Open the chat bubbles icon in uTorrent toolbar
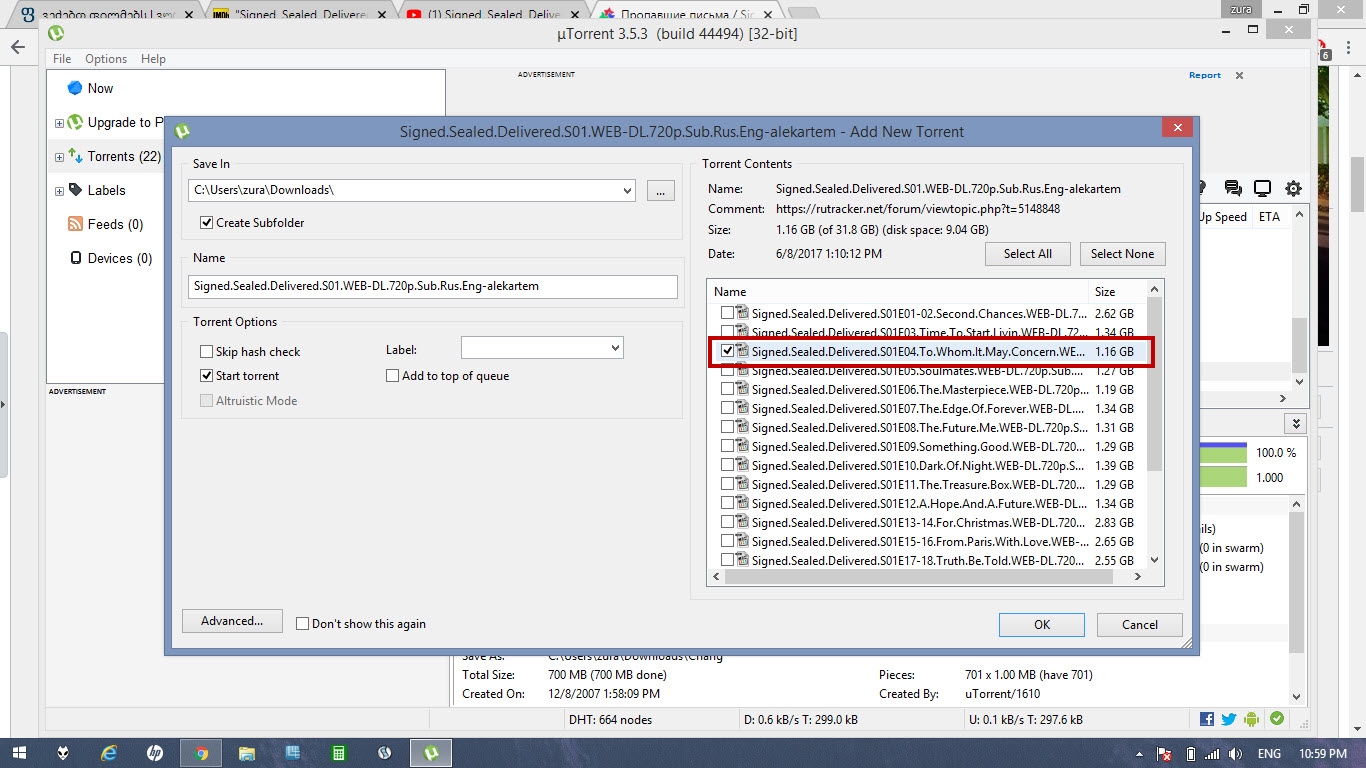1366x768 pixels. pos(1233,188)
